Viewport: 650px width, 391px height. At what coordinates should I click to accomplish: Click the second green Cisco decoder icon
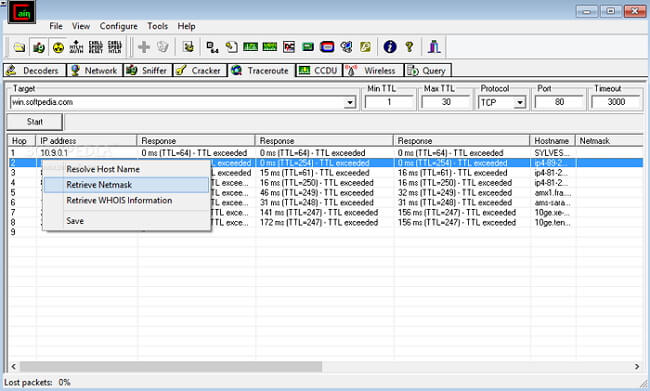[270, 47]
